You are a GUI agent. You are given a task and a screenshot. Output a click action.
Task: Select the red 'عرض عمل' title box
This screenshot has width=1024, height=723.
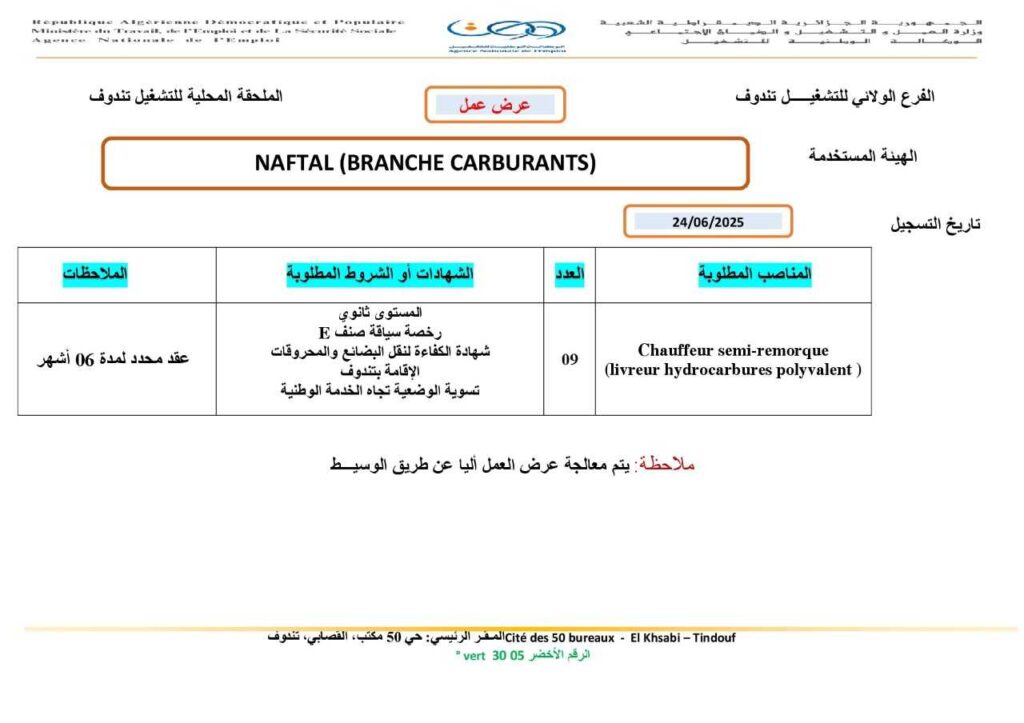click(x=495, y=104)
